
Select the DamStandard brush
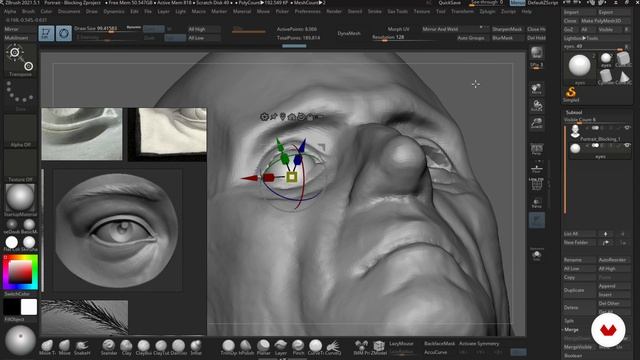(x=179, y=348)
